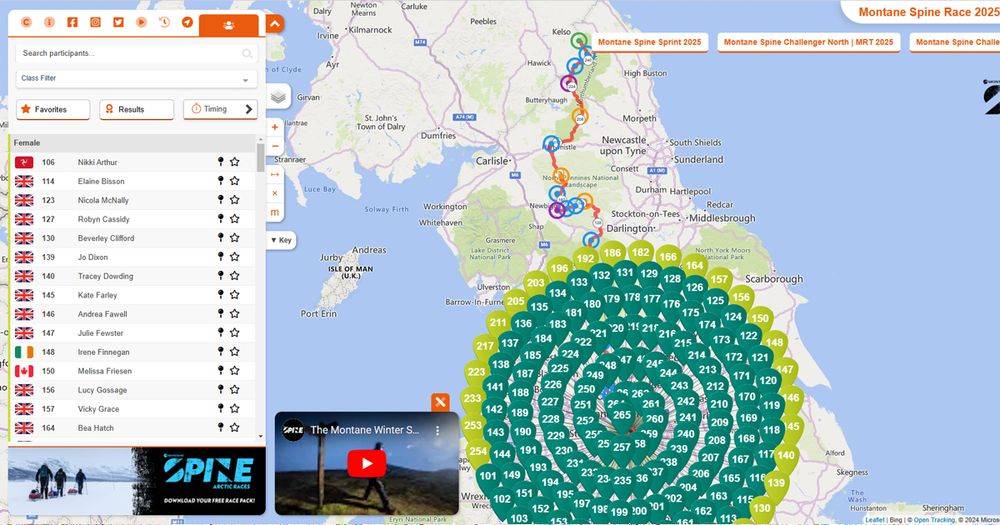
Task: Open the YouTube video three-dot menu
Action: point(438,431)
